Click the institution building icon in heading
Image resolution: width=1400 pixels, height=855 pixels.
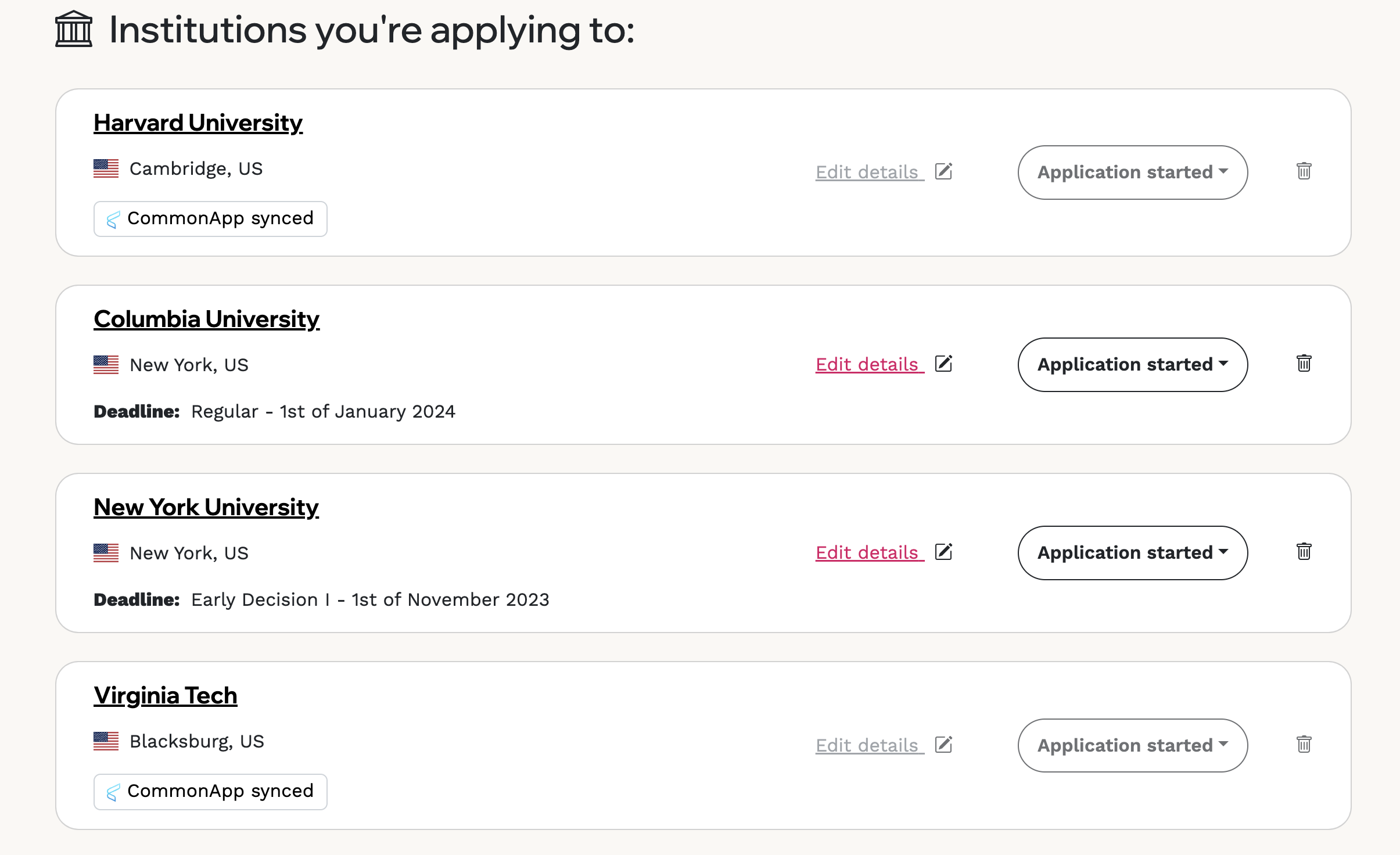74,29
